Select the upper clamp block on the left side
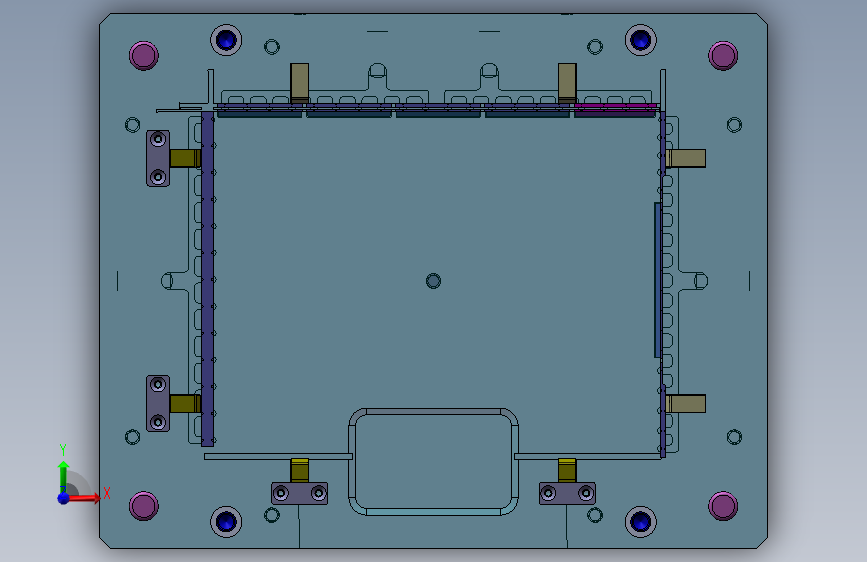The image size is (867, 562). click(158, 158)
